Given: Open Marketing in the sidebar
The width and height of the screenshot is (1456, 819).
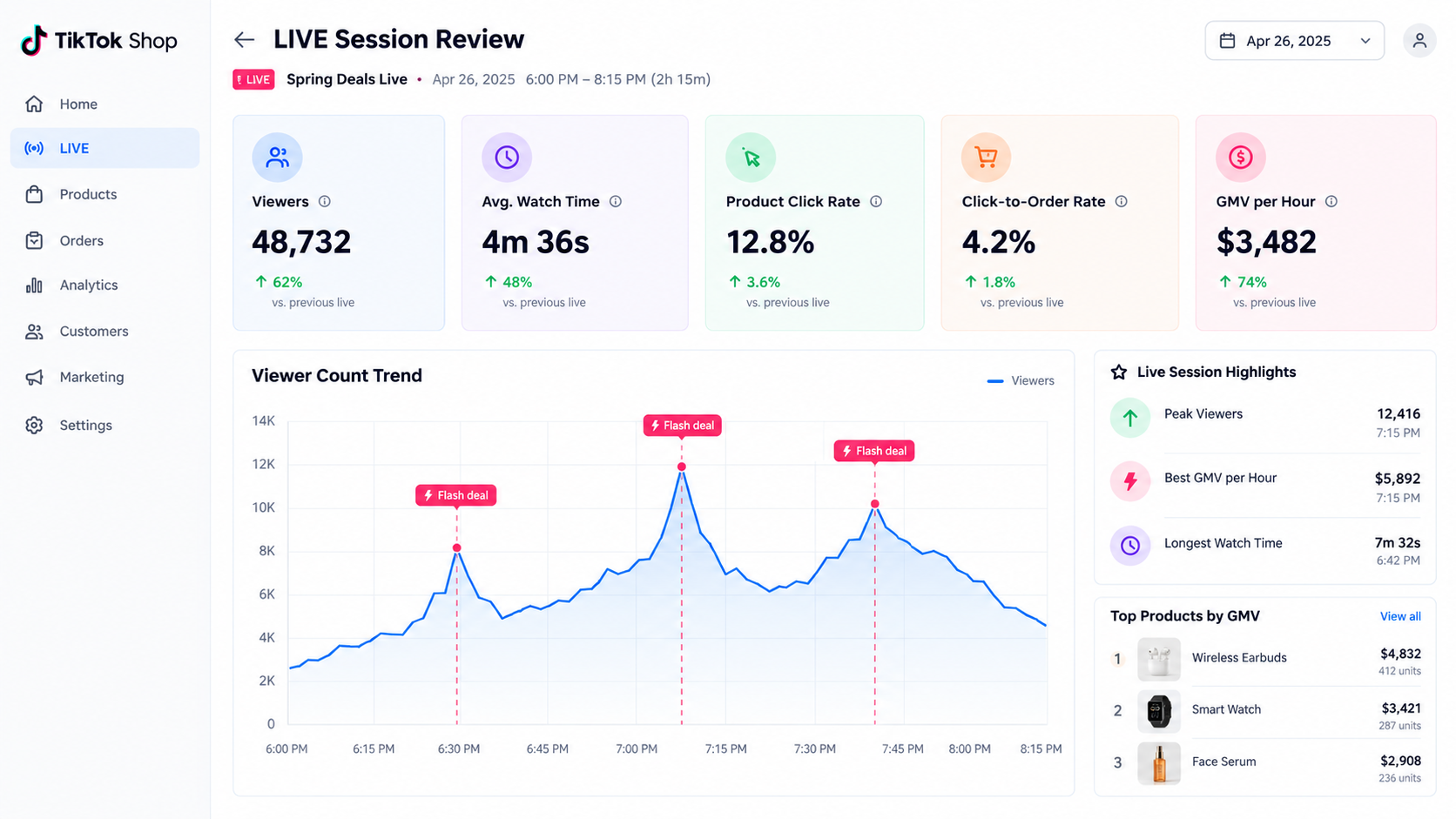Looking at the screenshot, I should 104,377.
